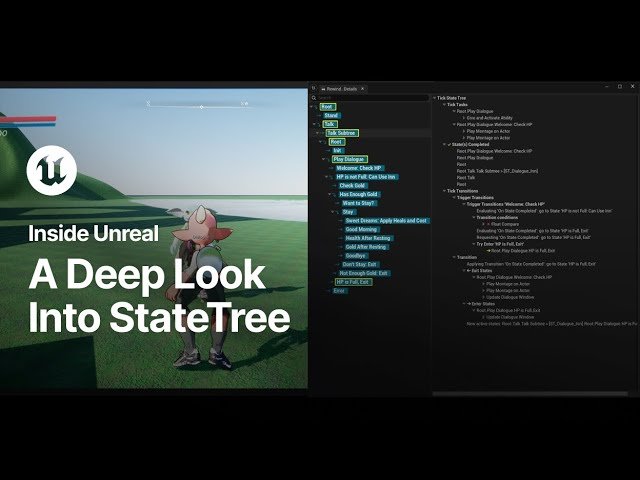640x480 pixels.
Task: Collapse the Play Dialogue state arrow
Action: (x=324, y=159)
